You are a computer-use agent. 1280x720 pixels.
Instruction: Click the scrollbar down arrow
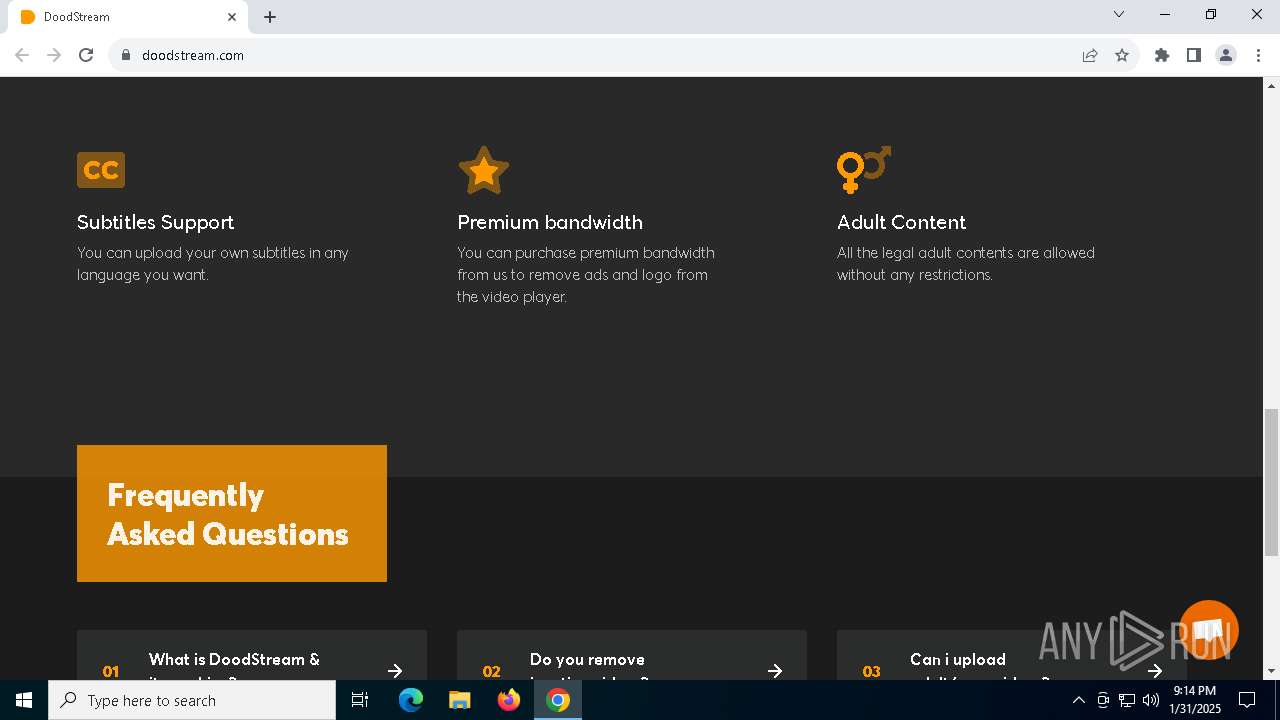[x=1271, y=671]
